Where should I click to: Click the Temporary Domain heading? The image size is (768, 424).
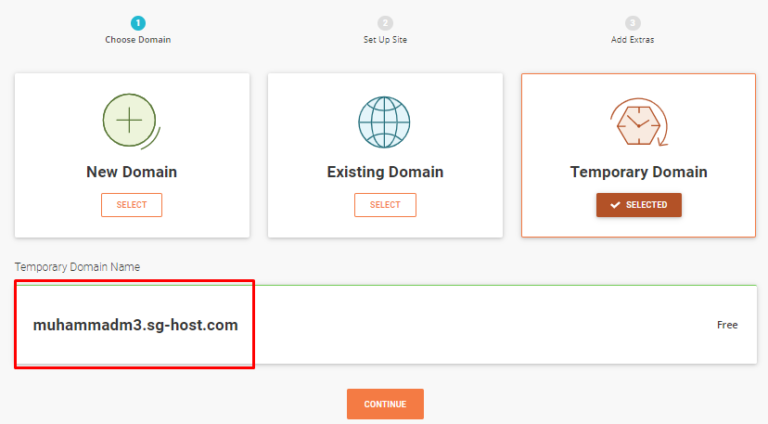(x=639, y=172)
